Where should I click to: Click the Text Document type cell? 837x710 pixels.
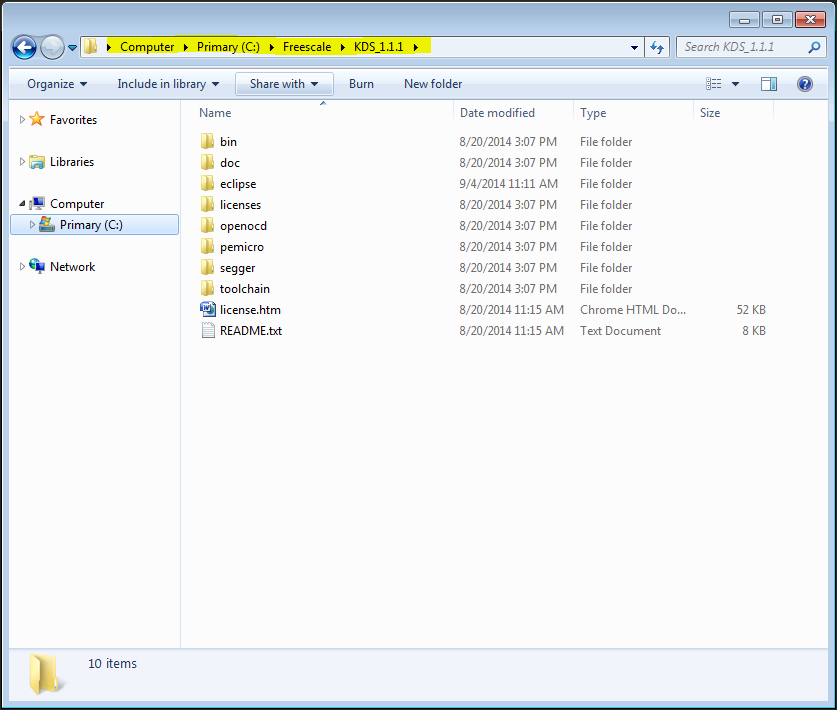click(x=620, y=331)
